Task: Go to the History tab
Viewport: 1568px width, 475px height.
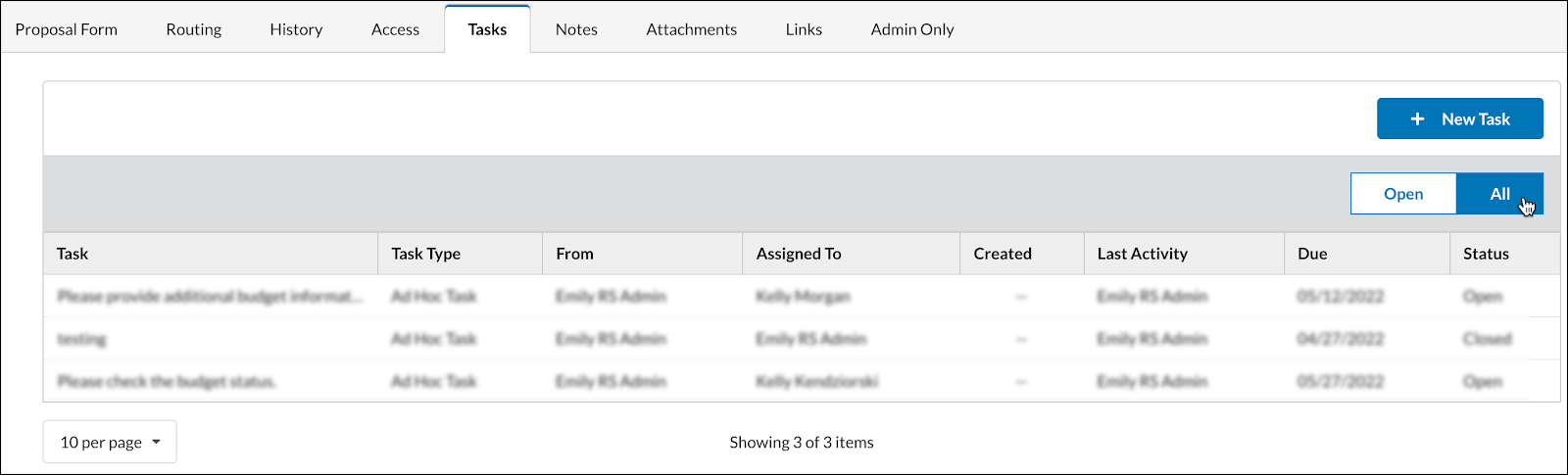Action: [296, 29]
